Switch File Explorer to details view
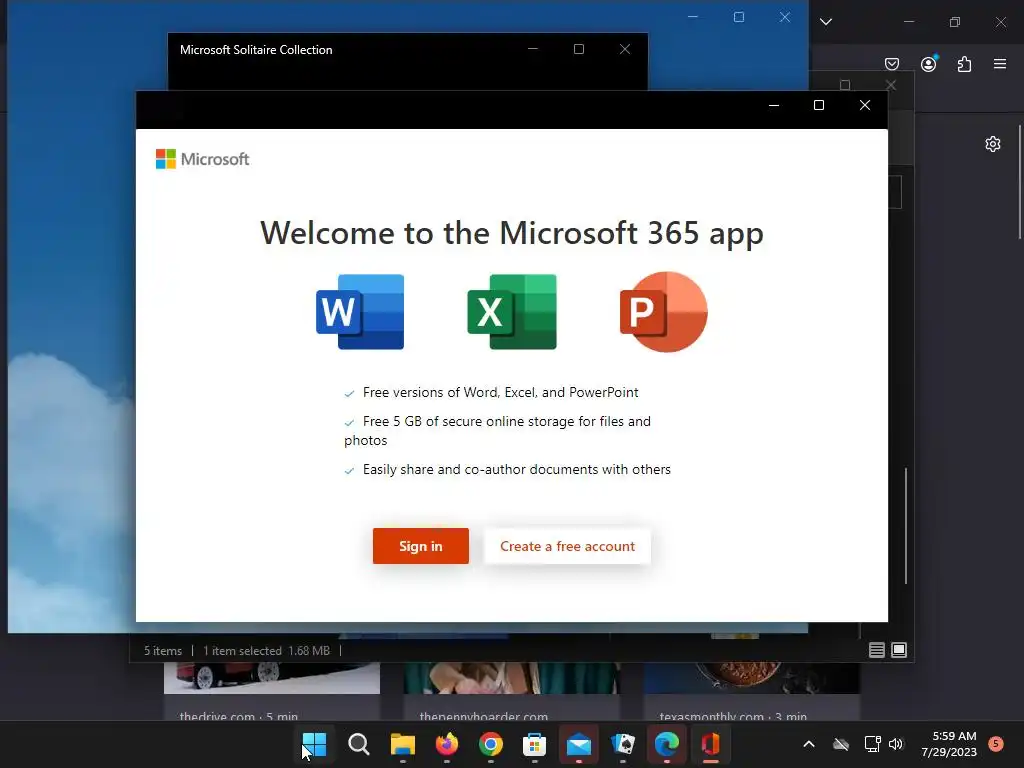 [x=876, y=650]
